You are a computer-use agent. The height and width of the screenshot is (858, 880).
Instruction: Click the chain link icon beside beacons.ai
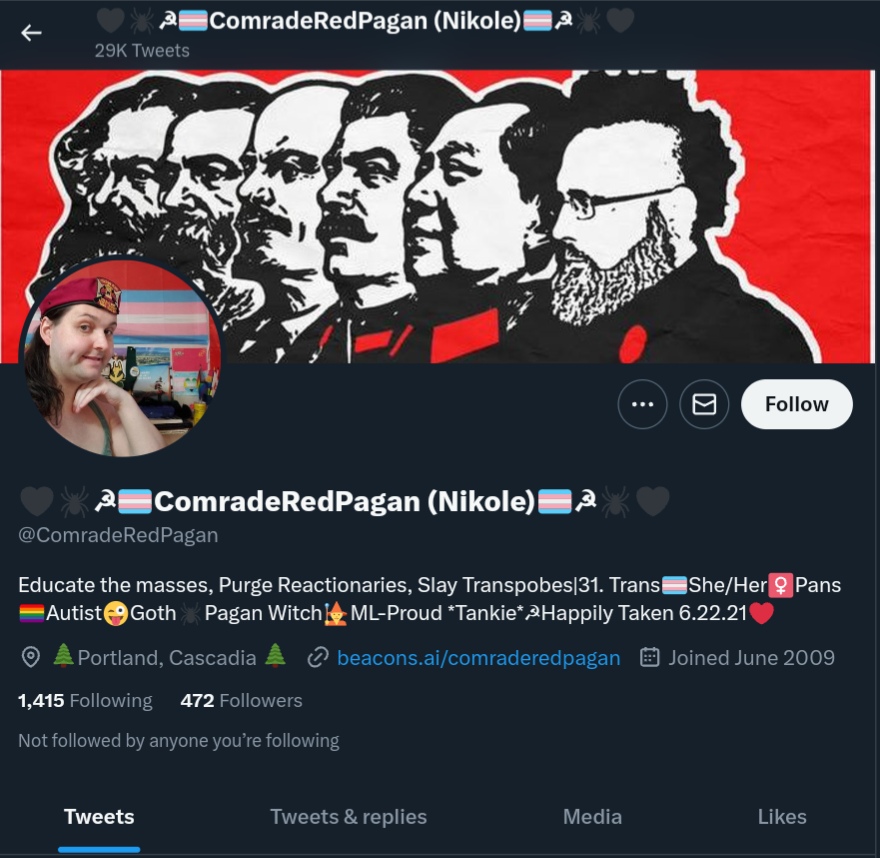coord(318,657)
